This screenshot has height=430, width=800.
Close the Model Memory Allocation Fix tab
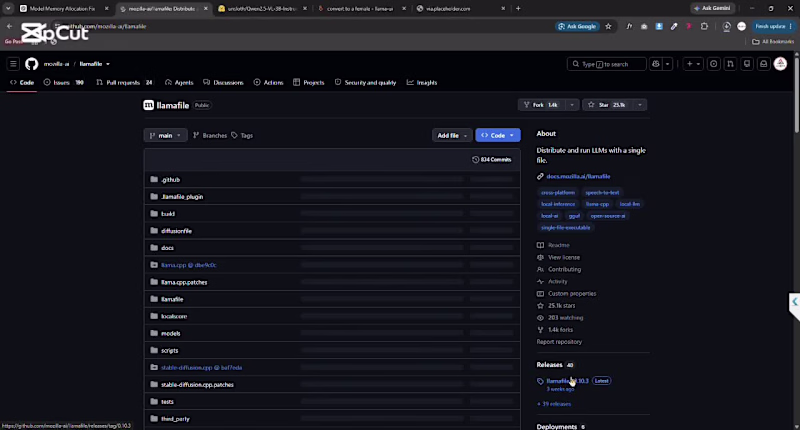107,9
